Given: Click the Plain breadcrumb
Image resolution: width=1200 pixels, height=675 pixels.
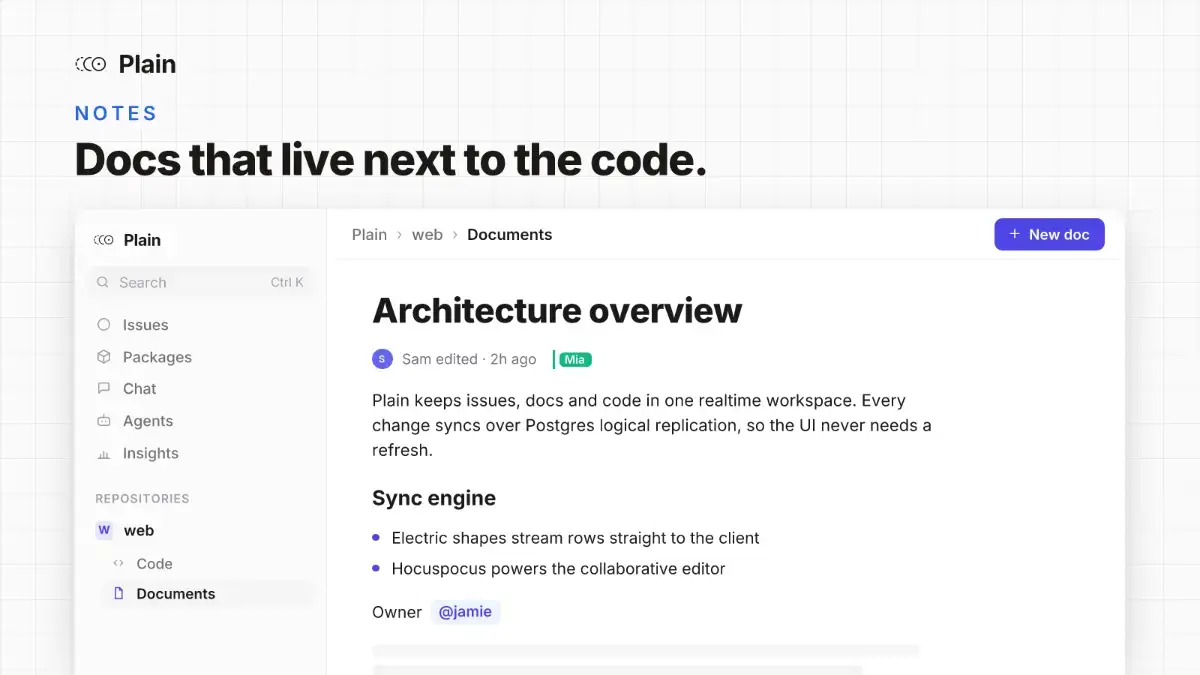Looking at the screenshot, I should 369,235.
